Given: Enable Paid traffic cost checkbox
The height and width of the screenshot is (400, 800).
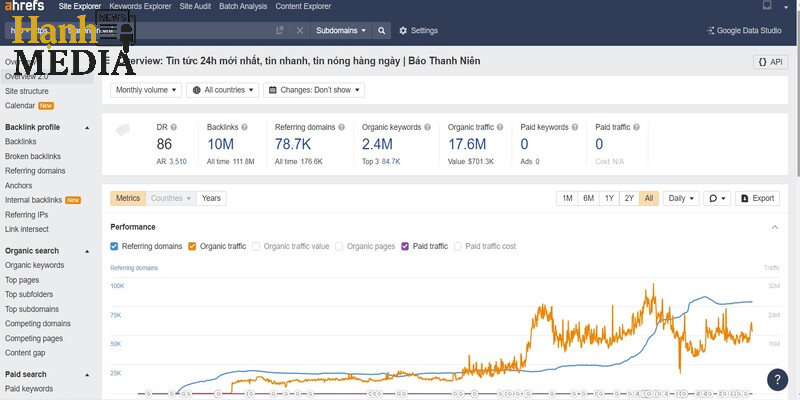Looking at the screenshot, I should [458, 246].
